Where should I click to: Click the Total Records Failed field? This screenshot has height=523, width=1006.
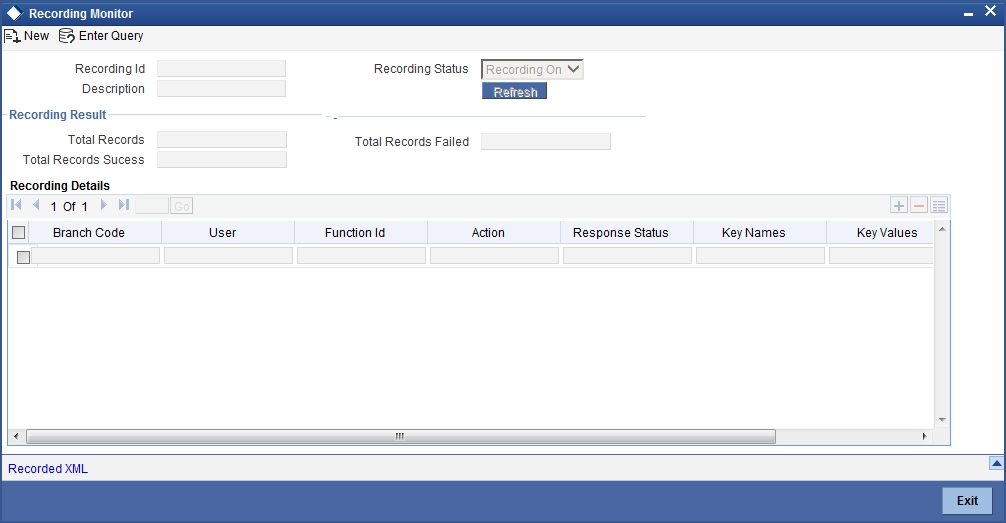(x=546, y=142)
